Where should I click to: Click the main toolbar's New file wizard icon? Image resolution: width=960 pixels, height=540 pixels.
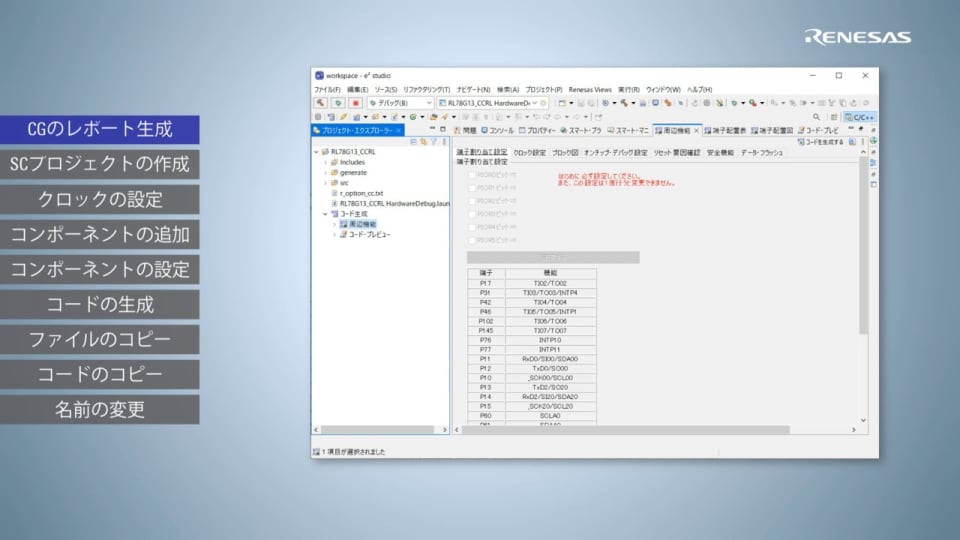[x=561, y=103]
